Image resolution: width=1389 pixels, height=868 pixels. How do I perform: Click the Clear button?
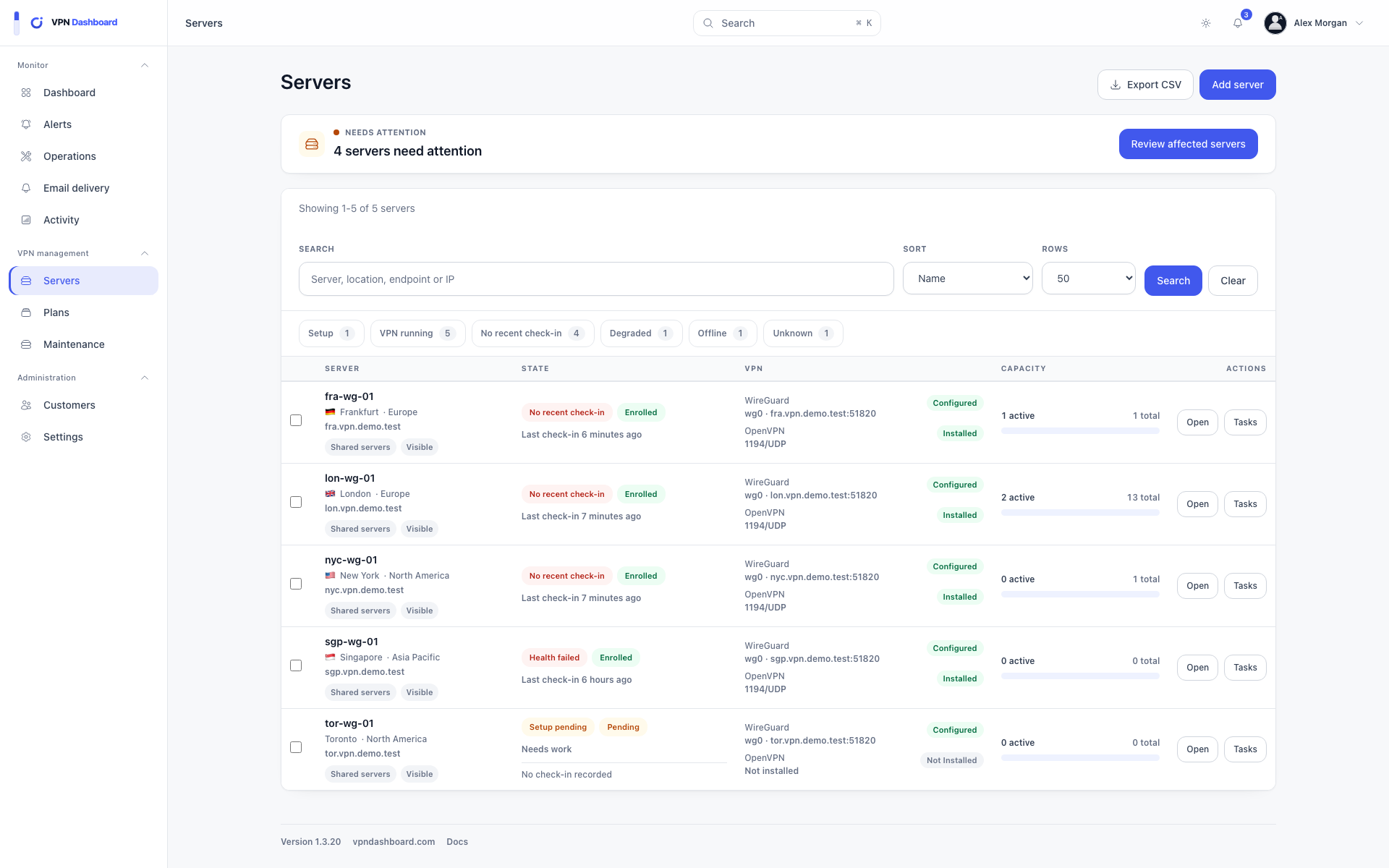tap(1233, 281)
